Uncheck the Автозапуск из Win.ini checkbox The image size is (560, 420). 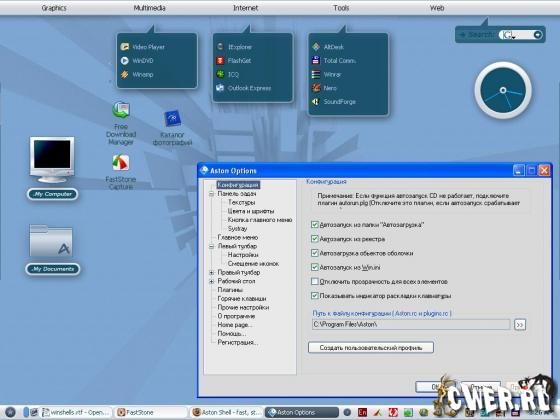(315, 267)
